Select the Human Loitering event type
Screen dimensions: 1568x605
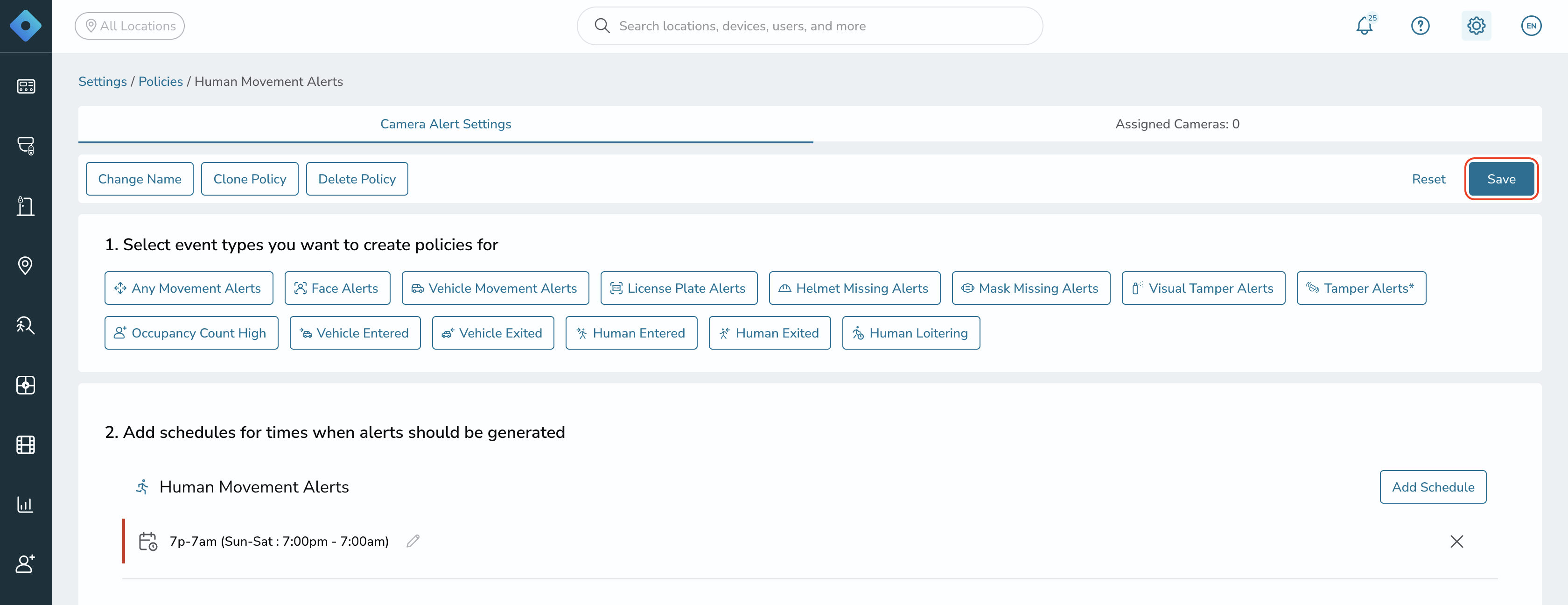[x=910, y=333]
